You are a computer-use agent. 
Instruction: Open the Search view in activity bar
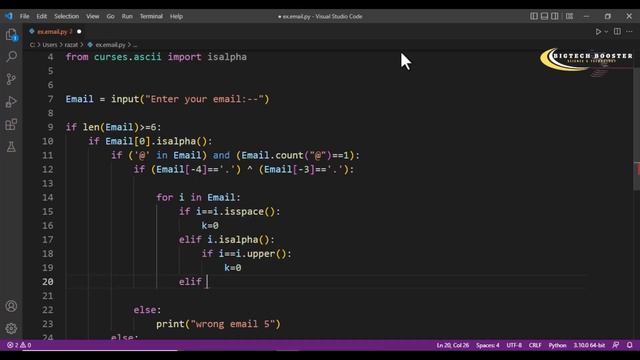pos(11,56)
